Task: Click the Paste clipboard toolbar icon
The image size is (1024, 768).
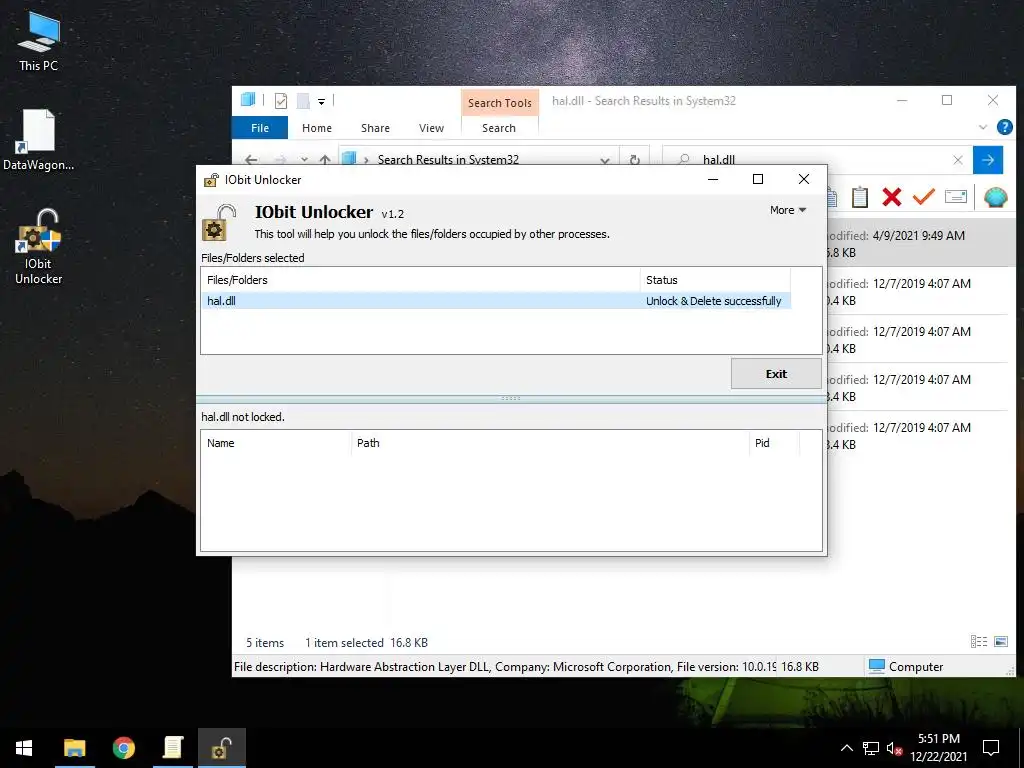Action: (x=859, y=197)
